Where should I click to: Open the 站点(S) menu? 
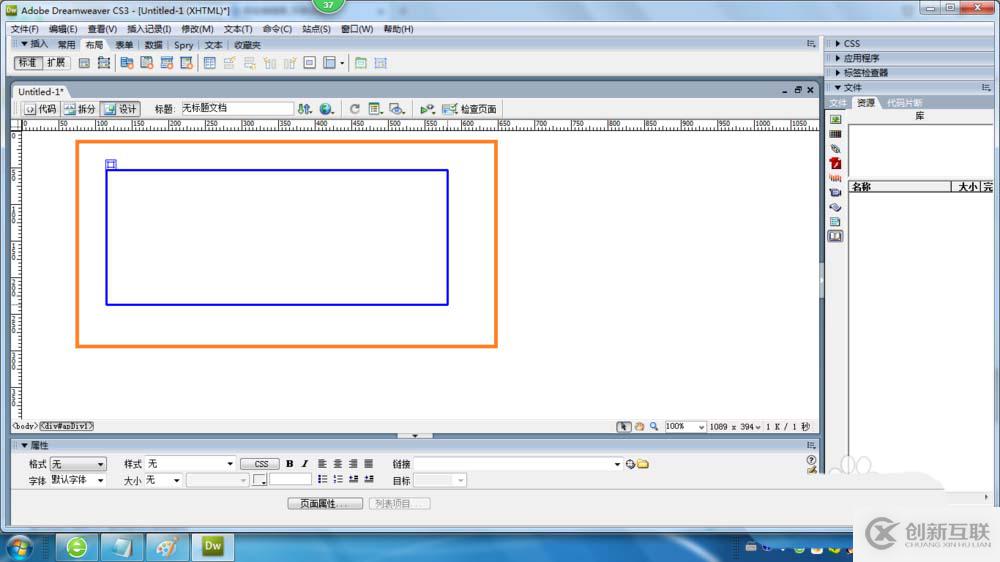pyautogui.click(x=316, y=29)
